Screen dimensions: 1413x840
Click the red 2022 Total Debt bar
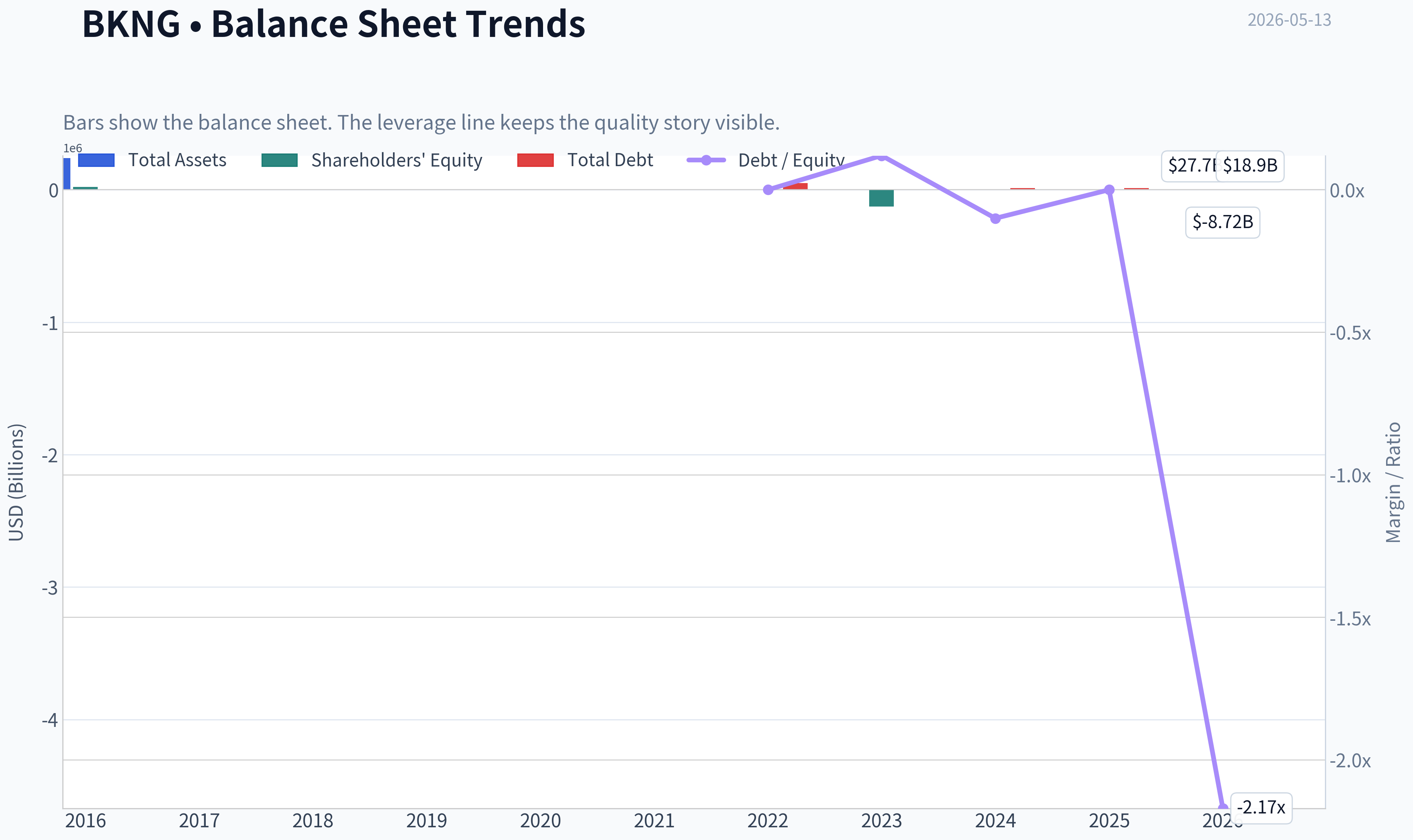[x=795, y=186]
